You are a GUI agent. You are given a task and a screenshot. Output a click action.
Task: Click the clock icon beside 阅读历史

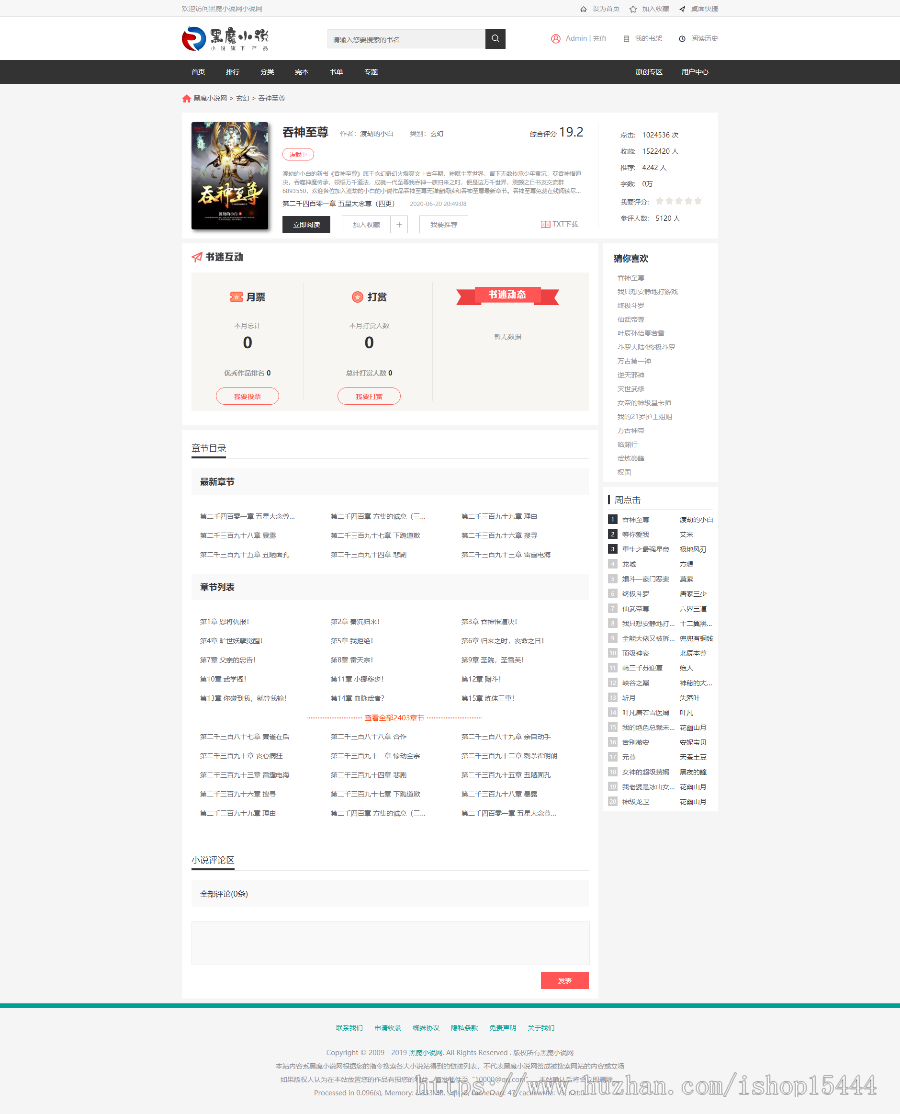[x=682, y=38]
